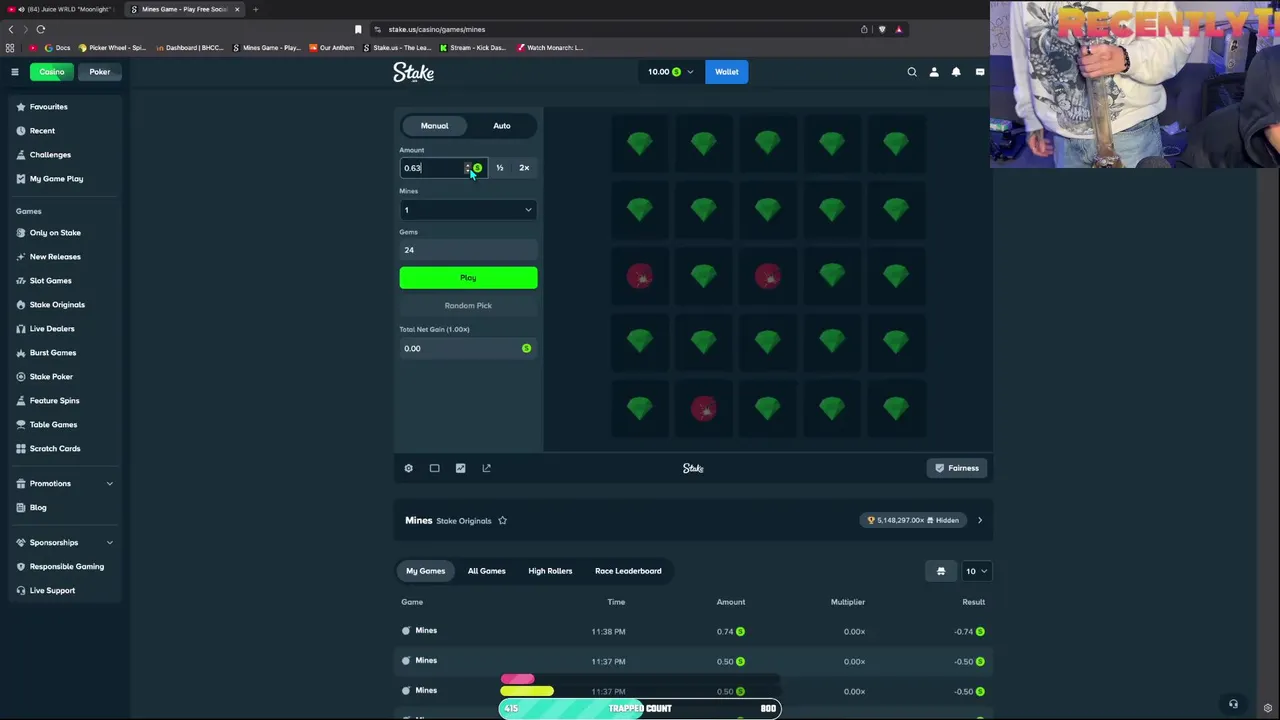Click the address bar URL

[x=437, y=29]
